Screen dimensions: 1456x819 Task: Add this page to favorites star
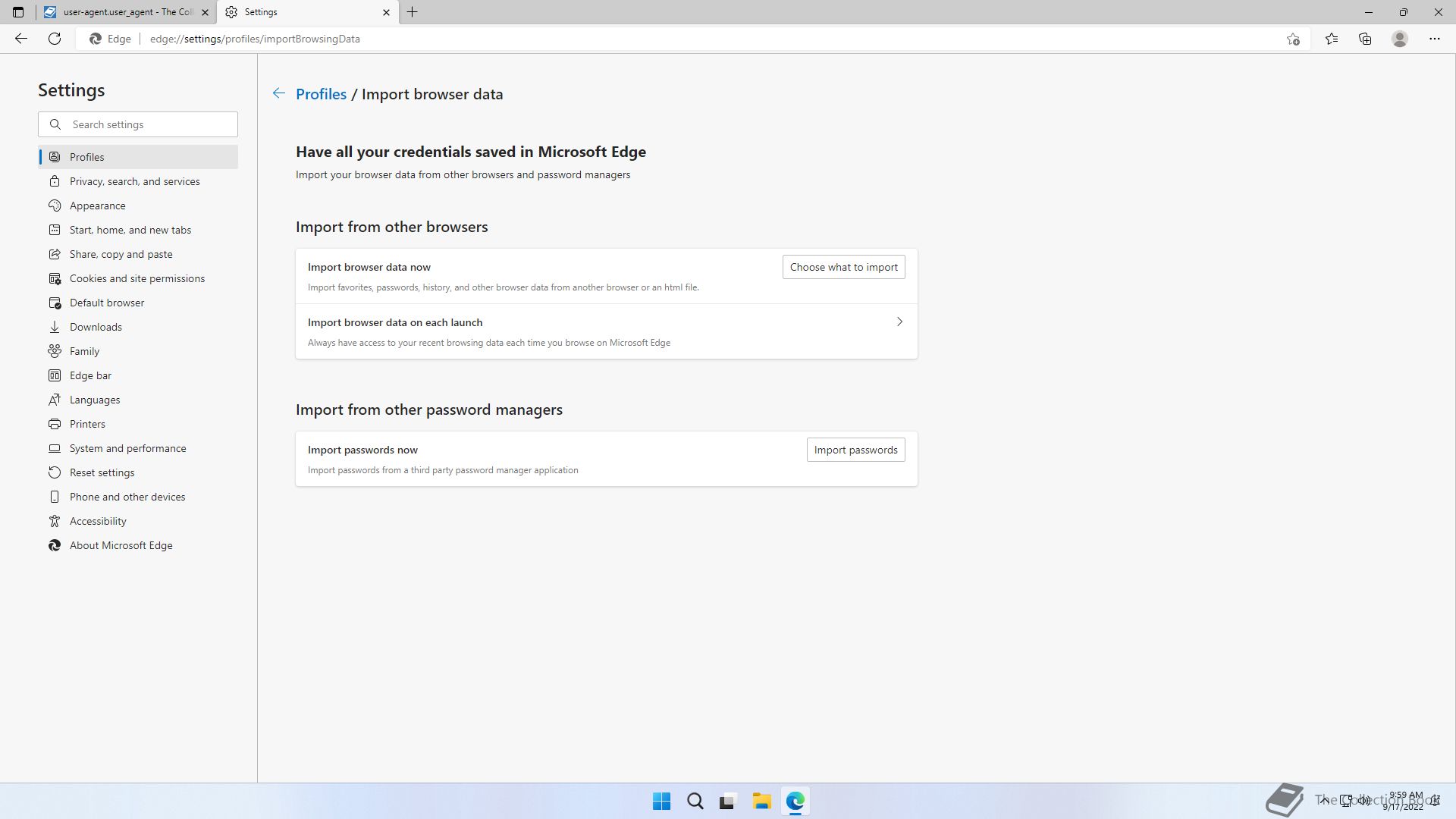1293,39
